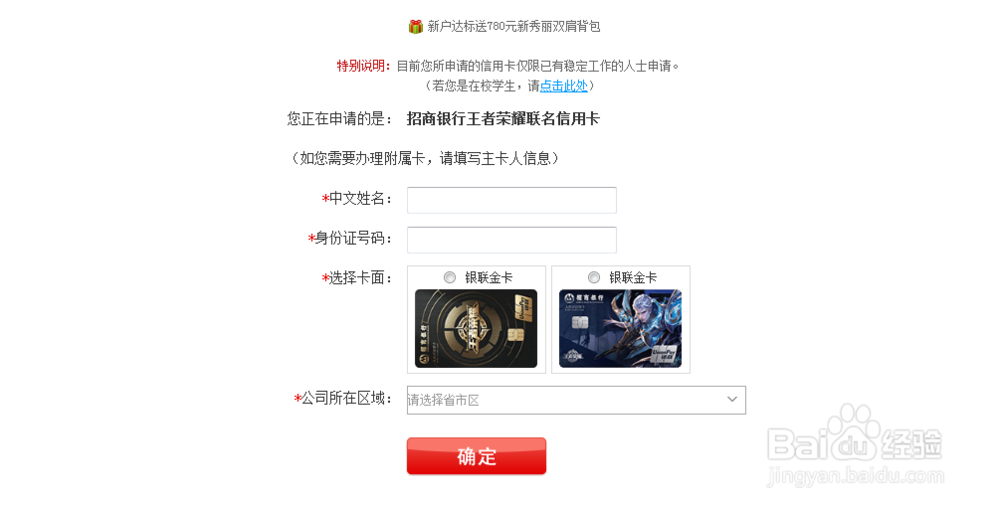Click the 银联金卡 label of black card
This screenshot has height=510, width=1000.
[489, 277]
